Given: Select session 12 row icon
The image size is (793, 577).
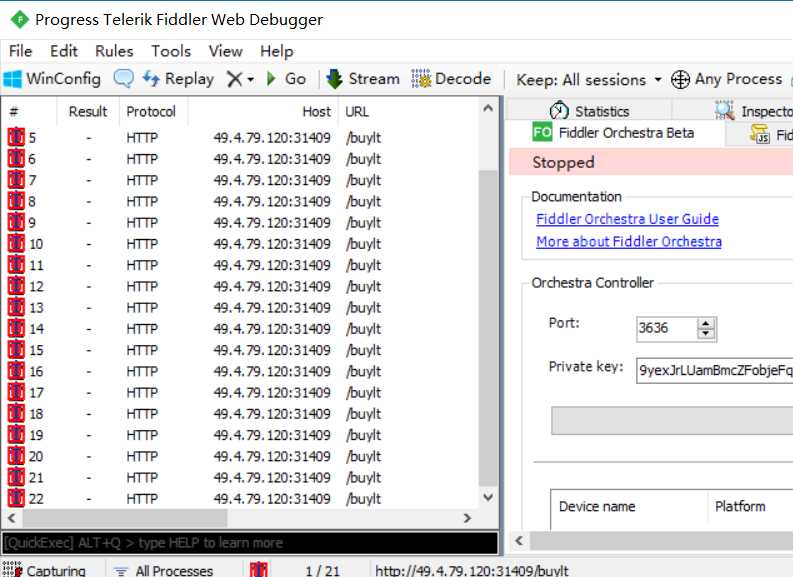Looking at the screenshot, I should point(16,286).
